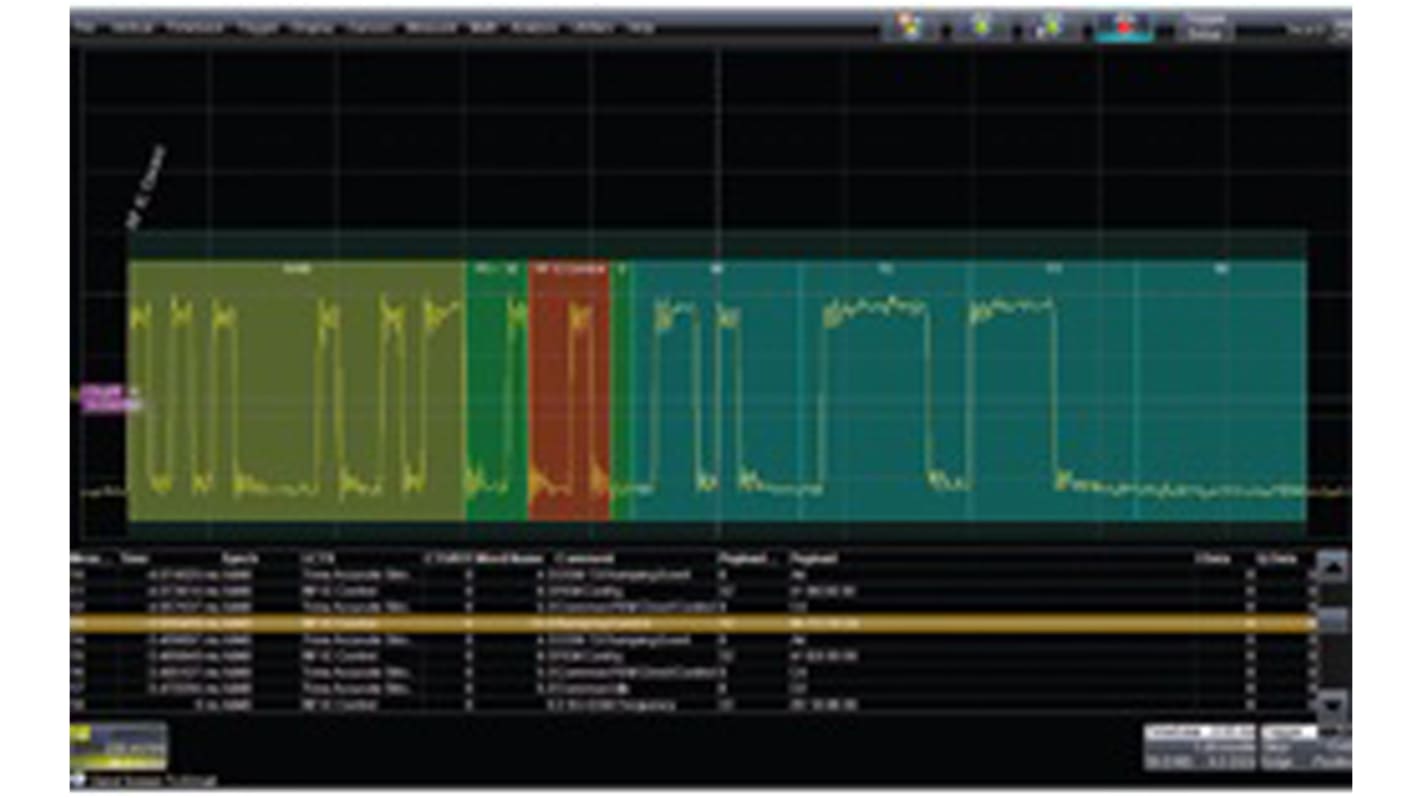Open the Timebase menu
The width and height of the screenshot is (1420, 798).
coord(195,27)
